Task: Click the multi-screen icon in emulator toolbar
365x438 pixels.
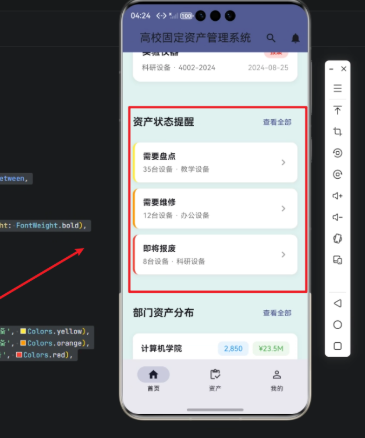Action: (337, 260)
